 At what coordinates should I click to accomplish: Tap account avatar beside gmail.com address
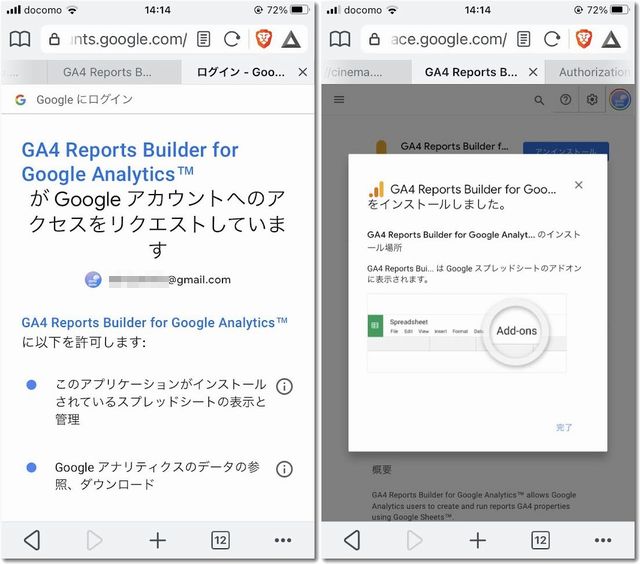coord(93,280)
